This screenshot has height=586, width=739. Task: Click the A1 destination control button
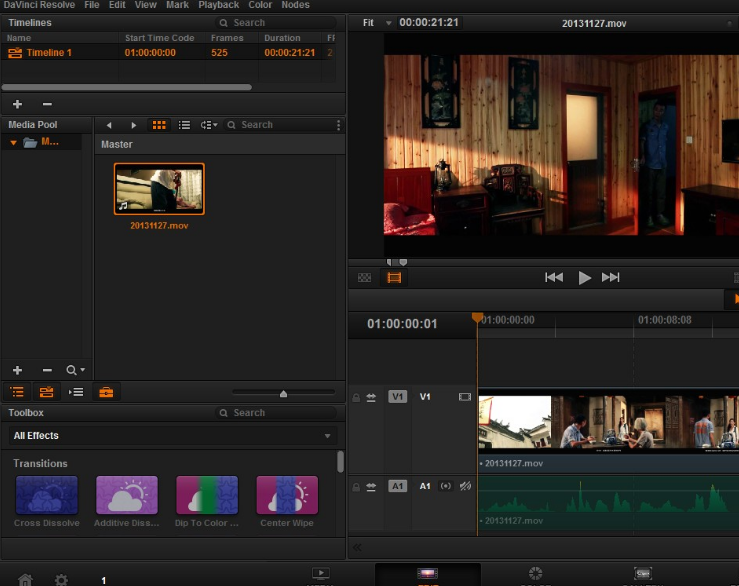[x=397, y=486]
